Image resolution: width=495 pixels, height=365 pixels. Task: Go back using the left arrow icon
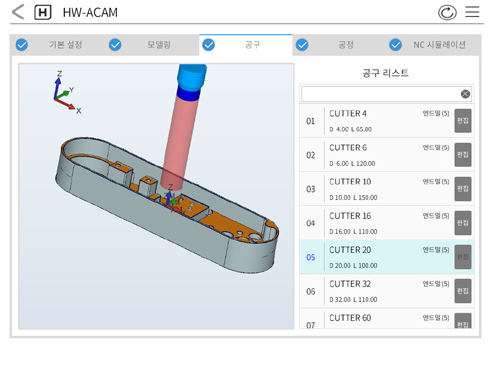pos(18,12)
